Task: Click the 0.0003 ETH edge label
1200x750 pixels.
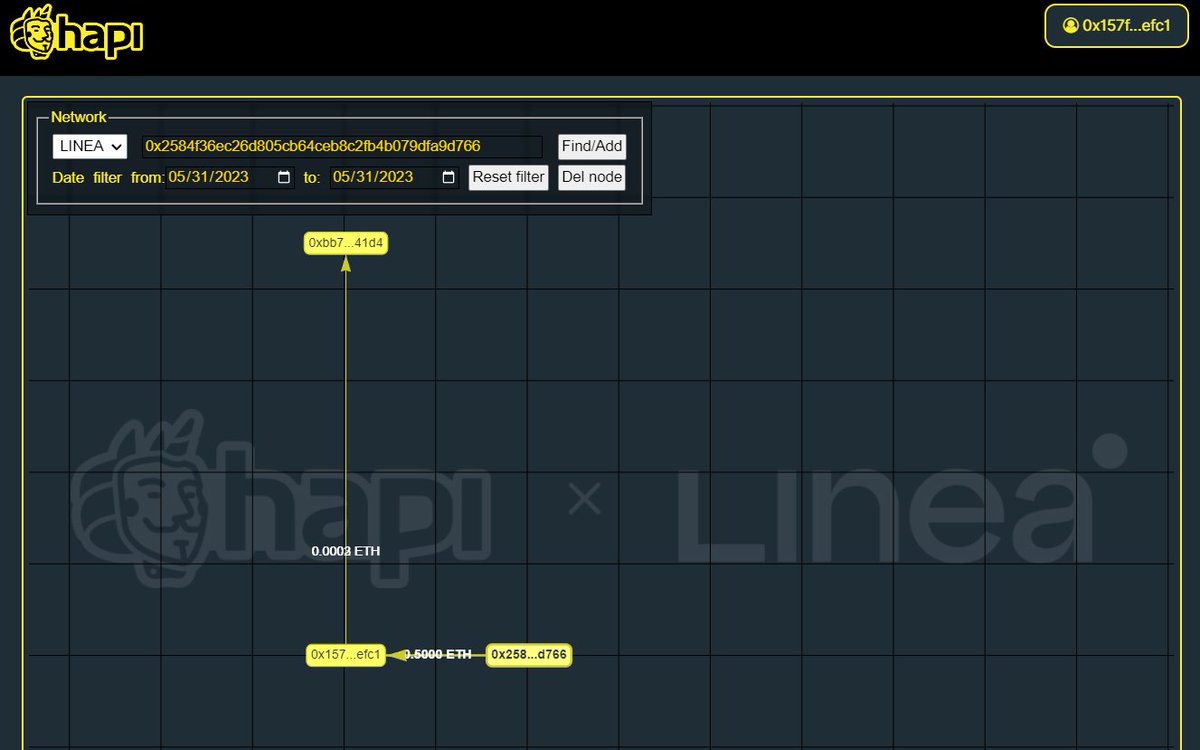Action: 346,551
